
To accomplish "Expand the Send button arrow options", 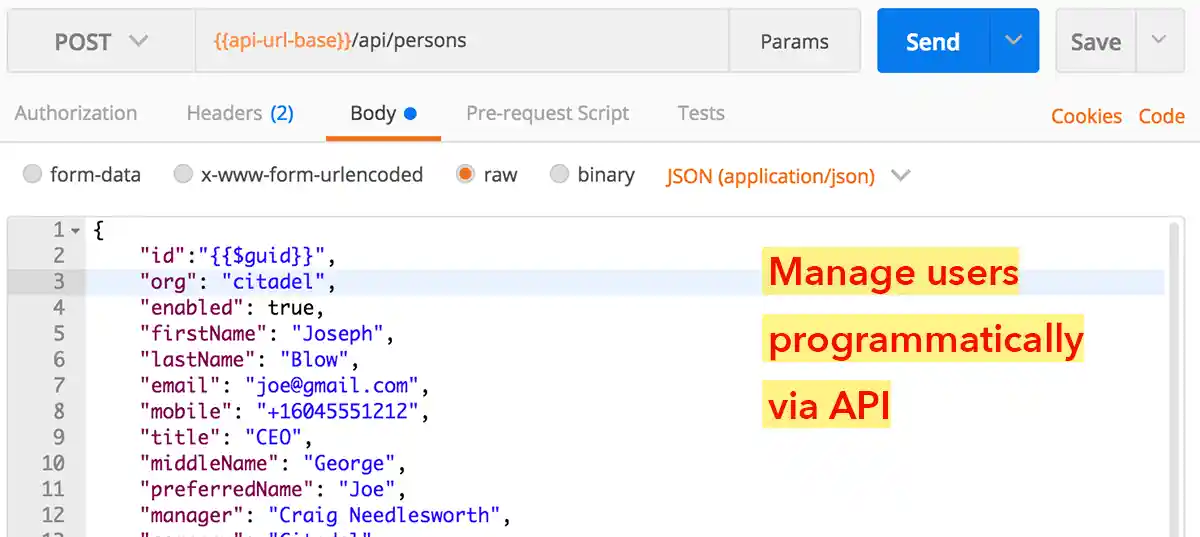I will pyautogui.click(x=1014, y=42).
